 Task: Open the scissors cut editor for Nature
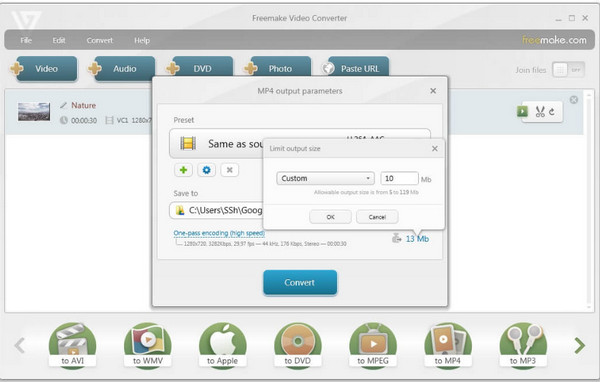540,112
